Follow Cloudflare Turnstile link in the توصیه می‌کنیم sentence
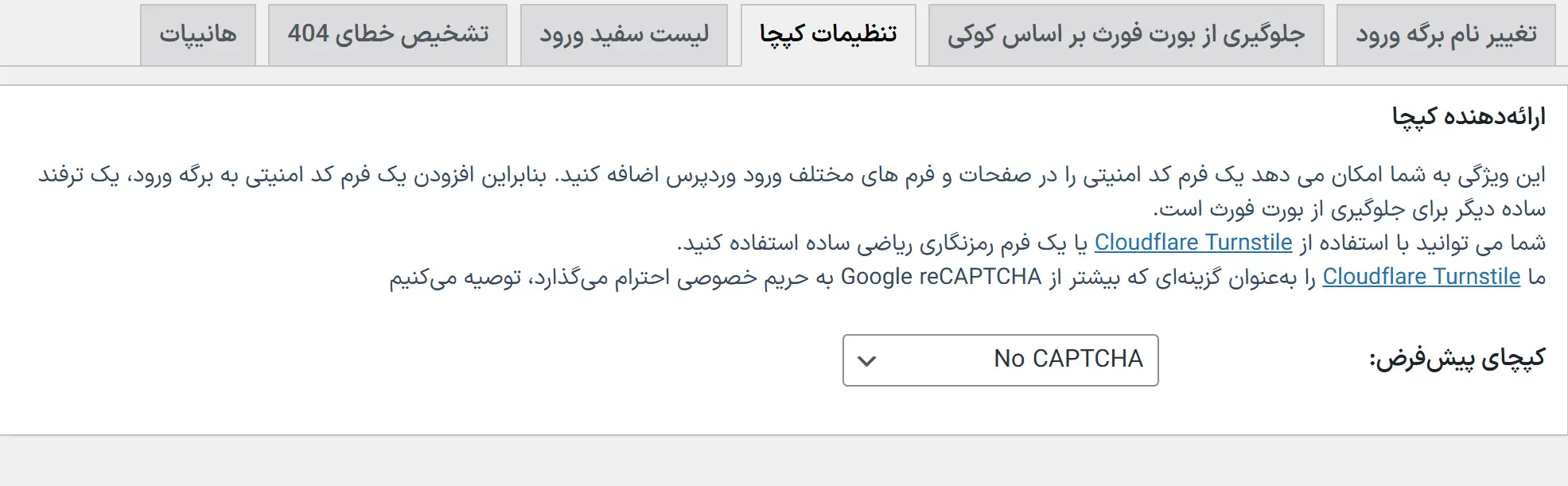 (x=1421, y=277)
